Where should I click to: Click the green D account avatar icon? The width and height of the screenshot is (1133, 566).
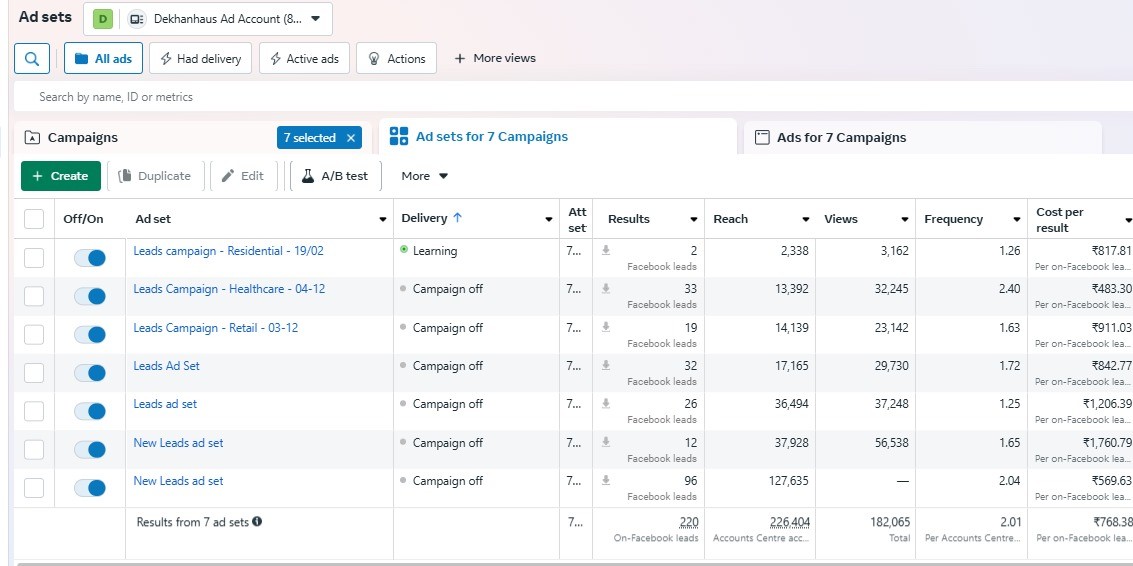pos(103,19)
